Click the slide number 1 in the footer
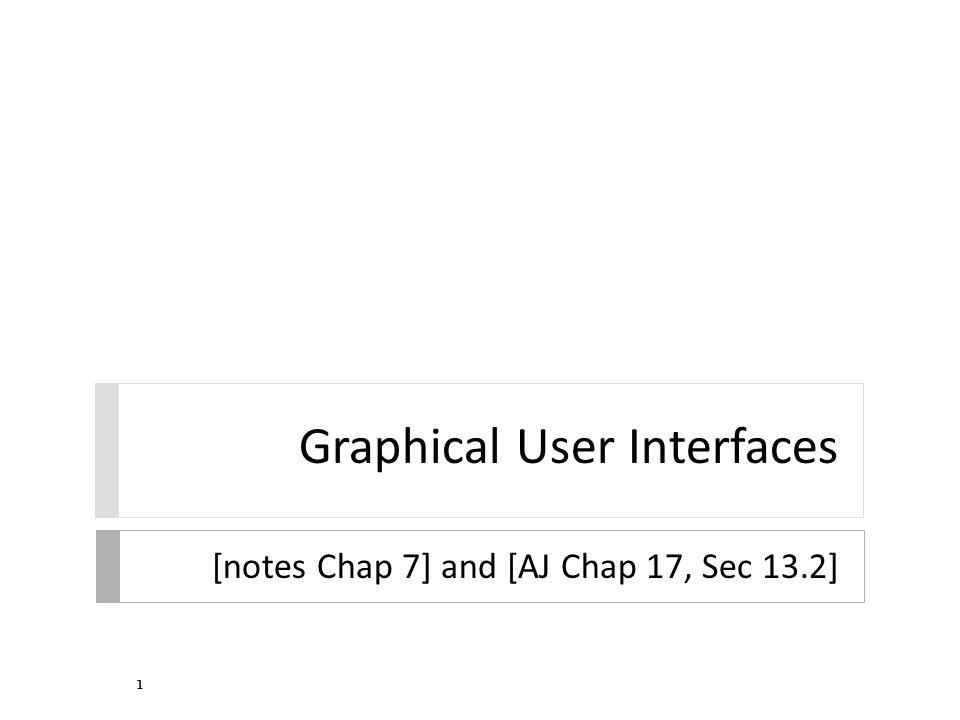Image resolution: width=960 pixels, height=720 pixels. 140,684
